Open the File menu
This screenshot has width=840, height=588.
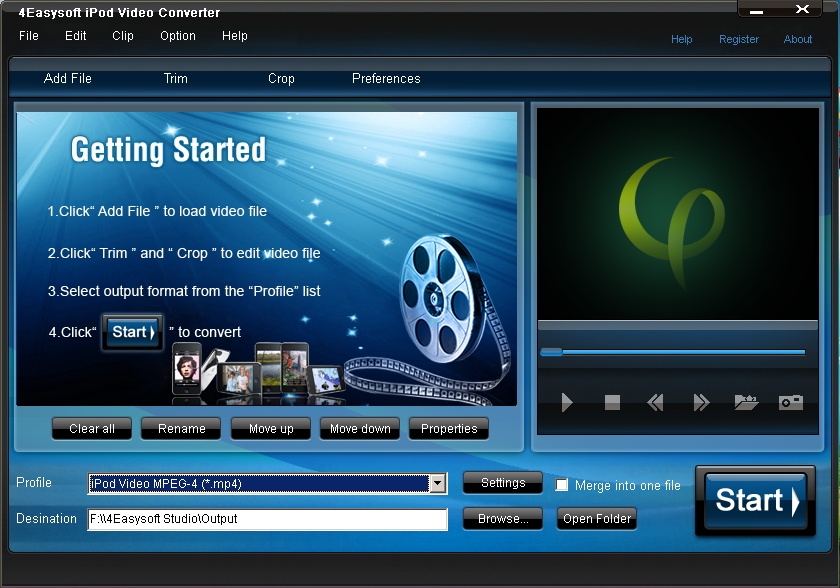point(29,36)
